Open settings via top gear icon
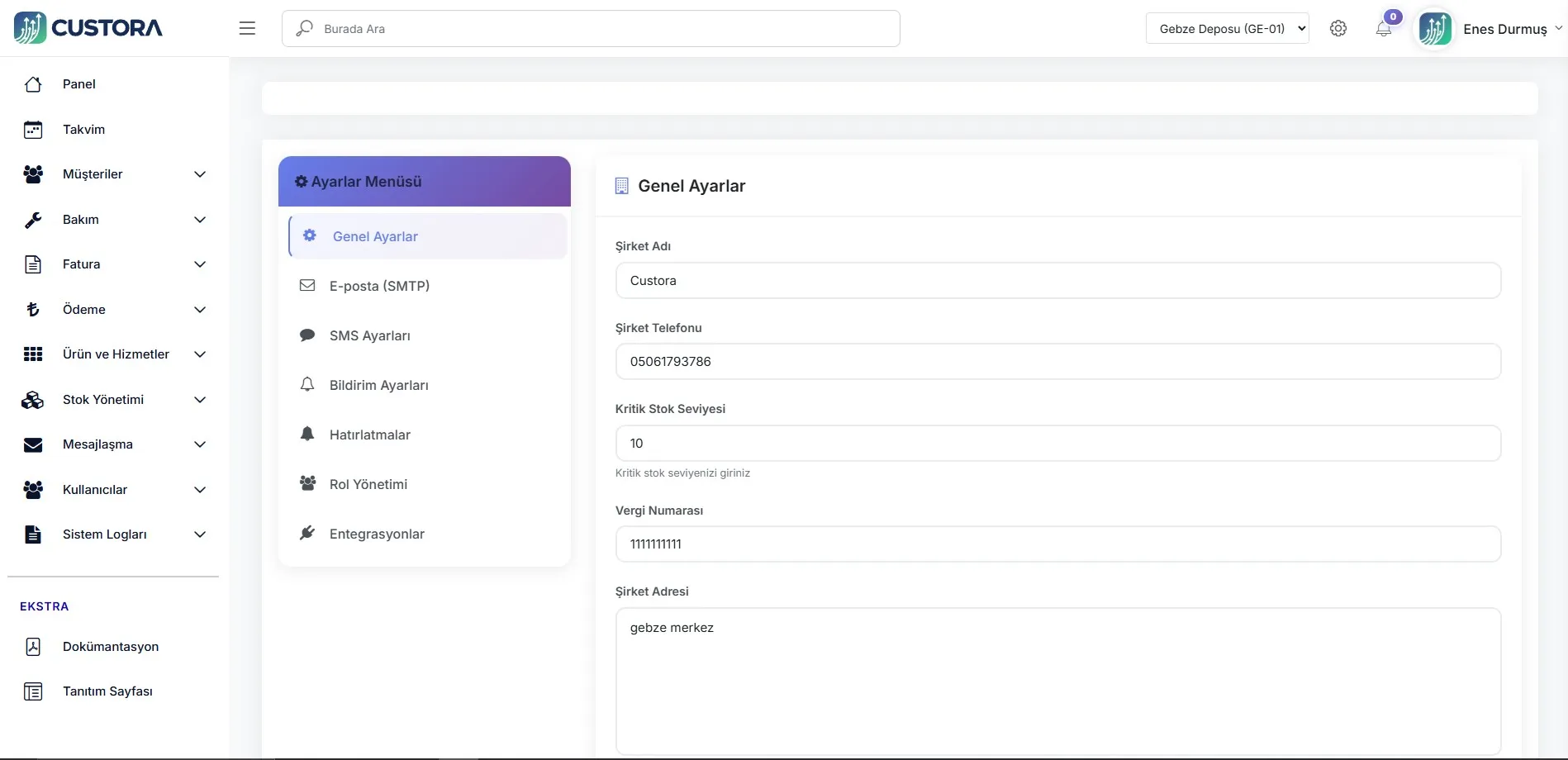Screen dimensions: 1568x760 pyautogui.click(x=1338, y=28)
